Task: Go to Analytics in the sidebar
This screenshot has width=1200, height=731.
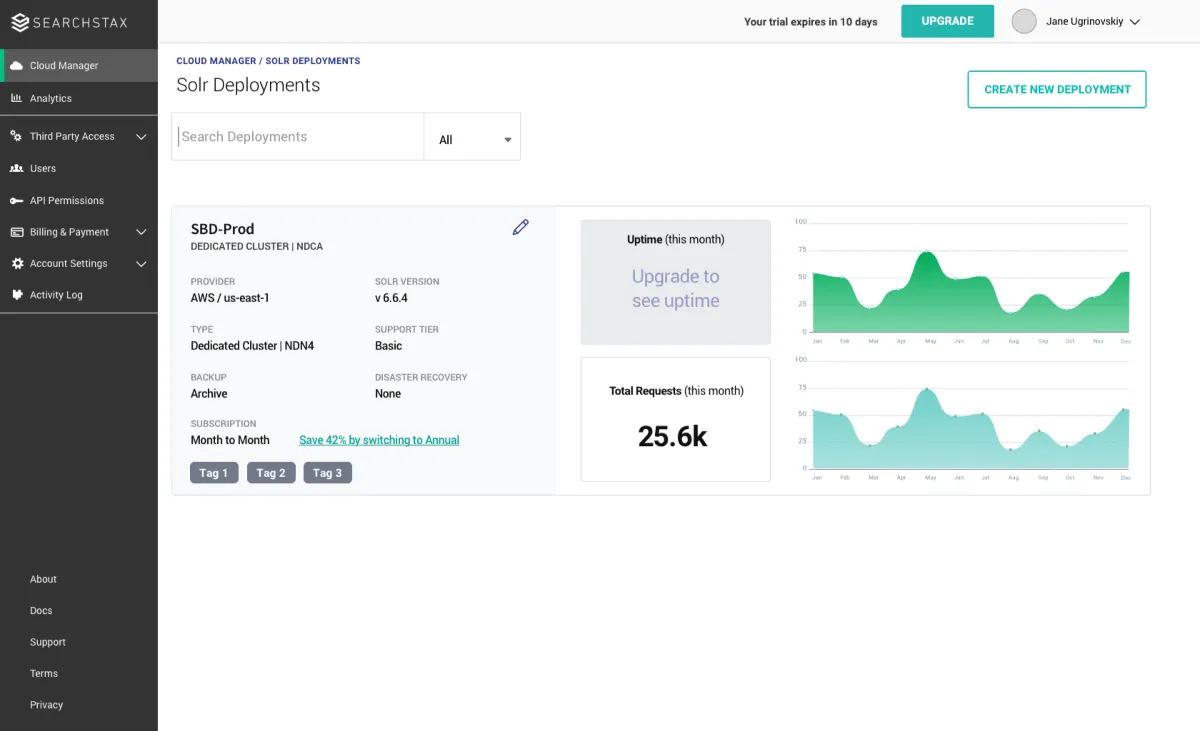Action: pyautogui.click(x=79, y=98)
